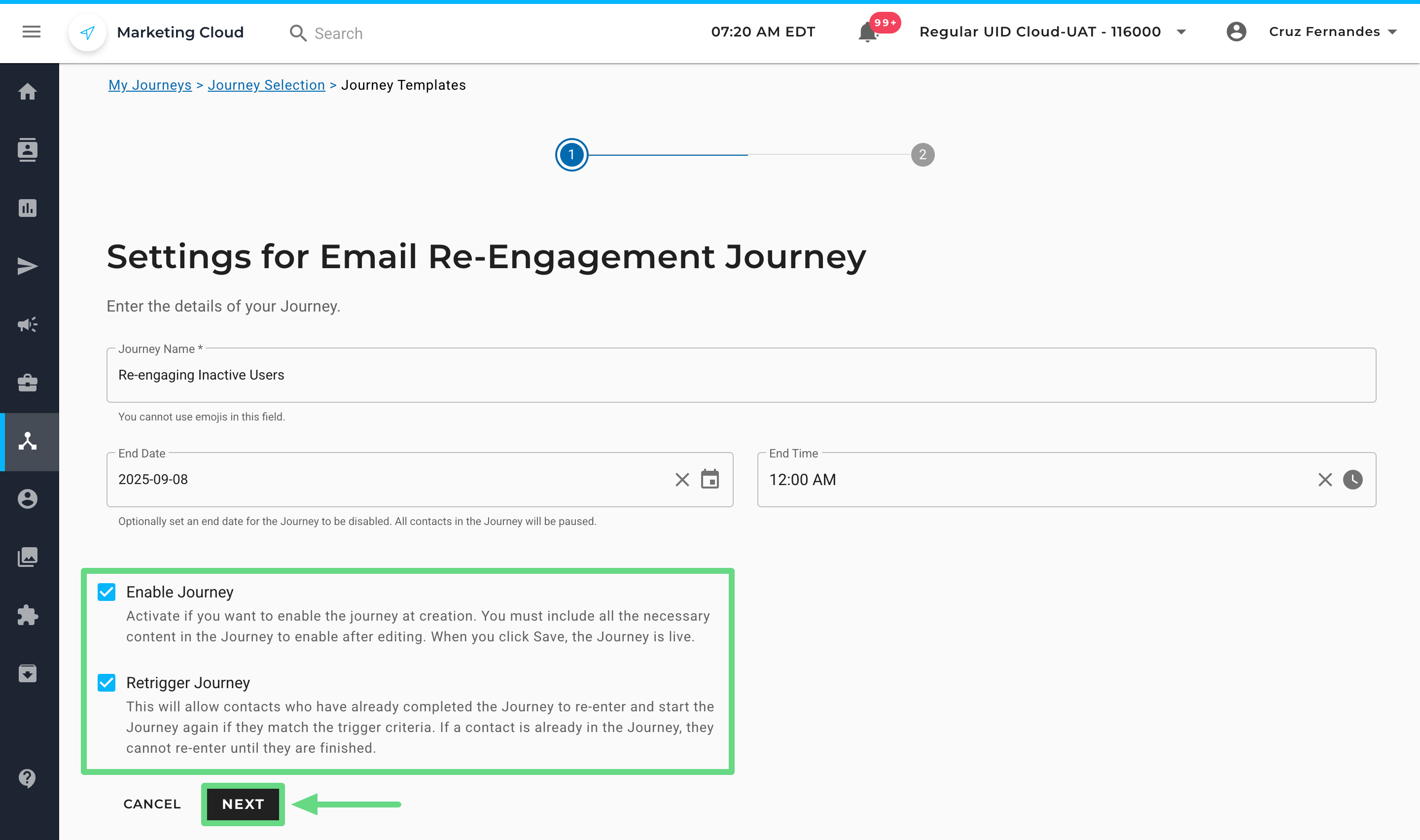Click the Marketing Cloud paper plane logo
The width and height of the screenshot is (1420, 840).
87,32
